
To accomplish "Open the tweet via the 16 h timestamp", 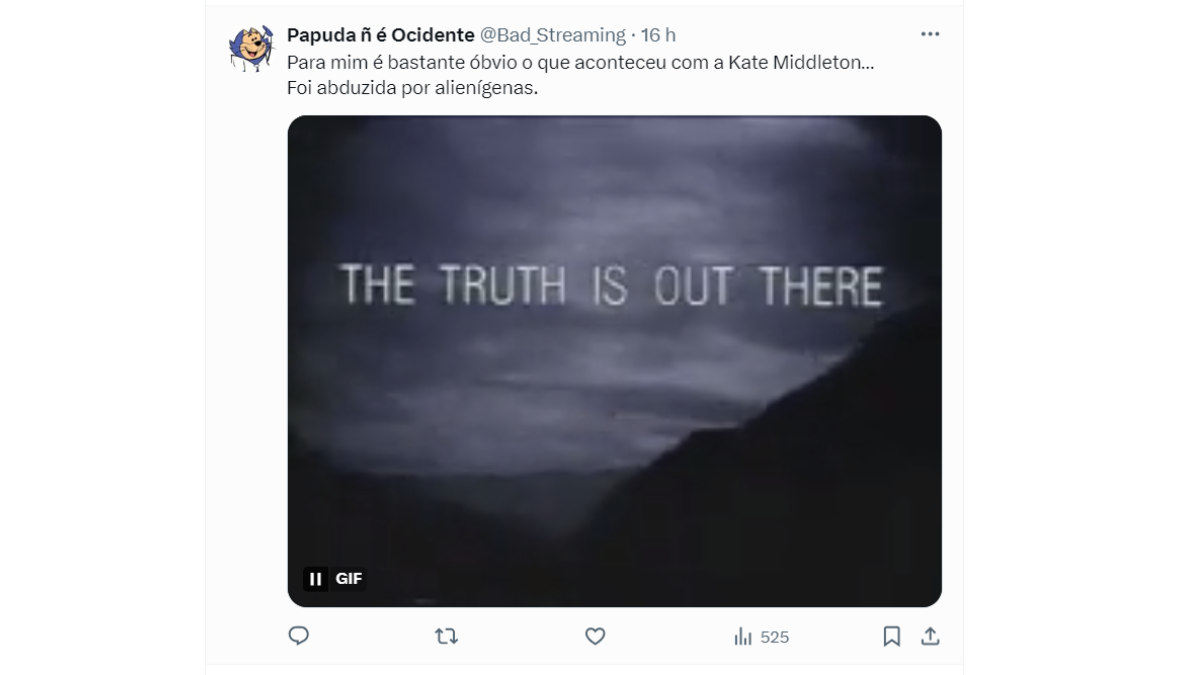I will [658, 35].
